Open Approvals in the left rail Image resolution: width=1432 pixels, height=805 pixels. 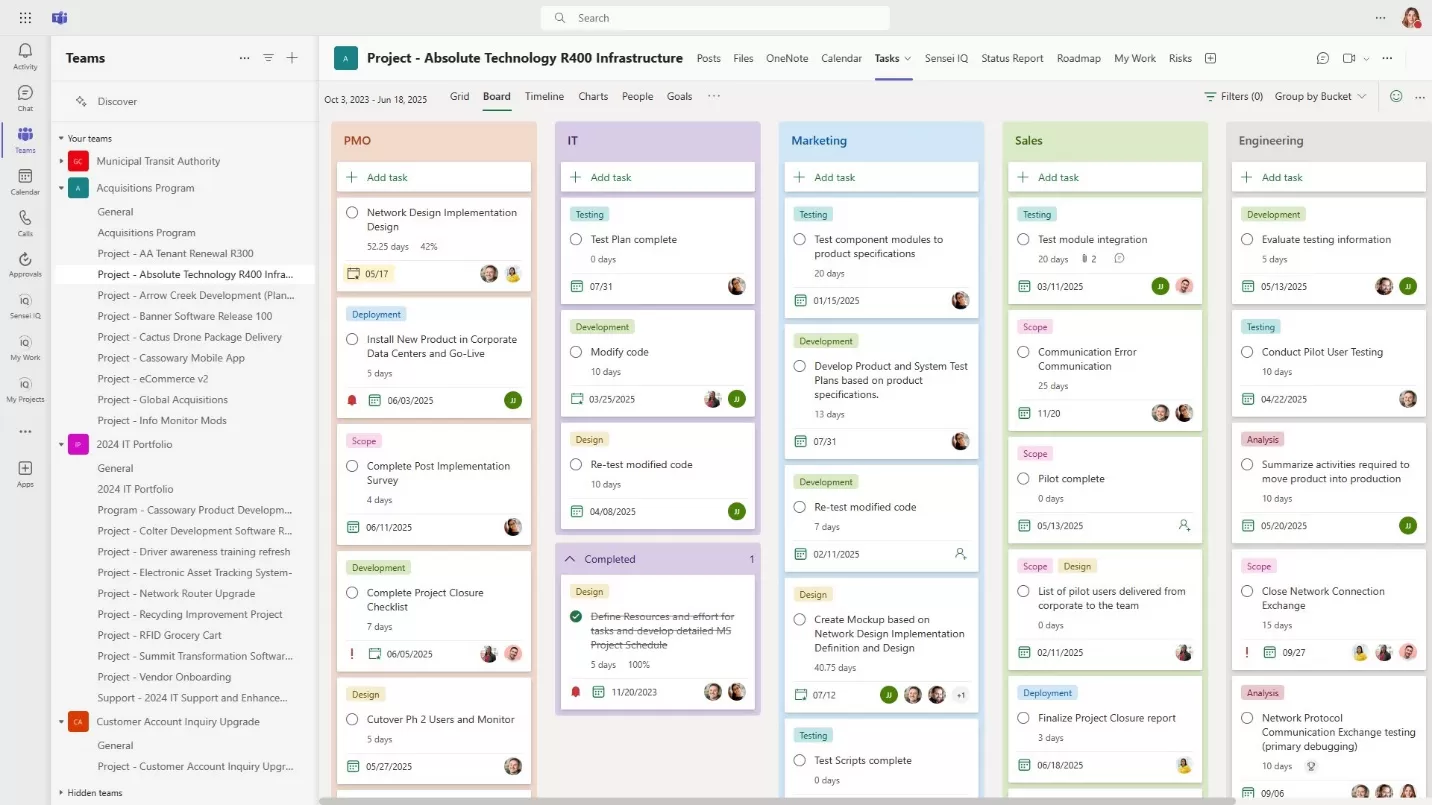click(x=25, y=264)
